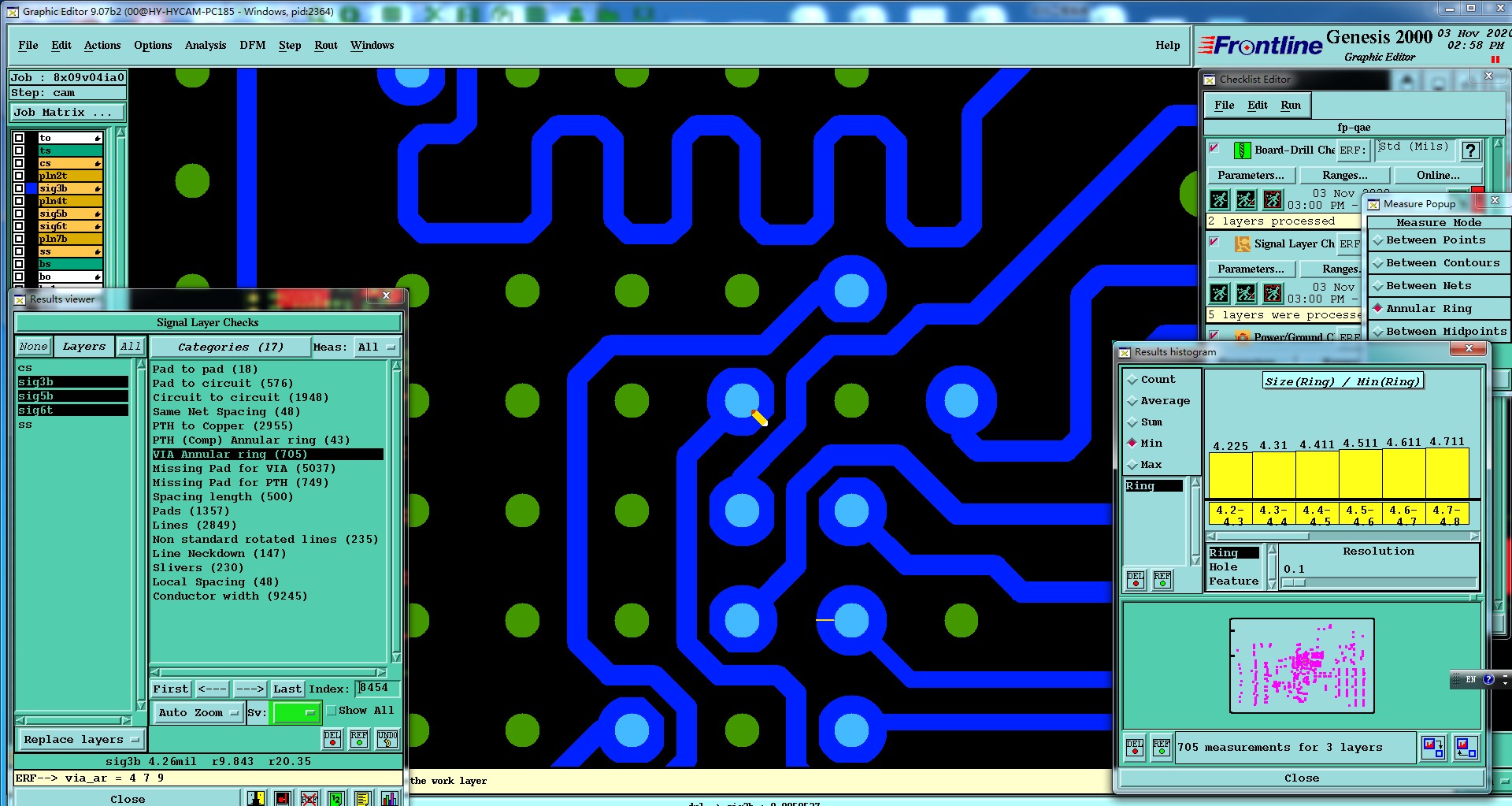Screen dimensions: 1512x806
Task: Click DEL icon beside 705 measurements text
Action: click(x=1135, y=747)
